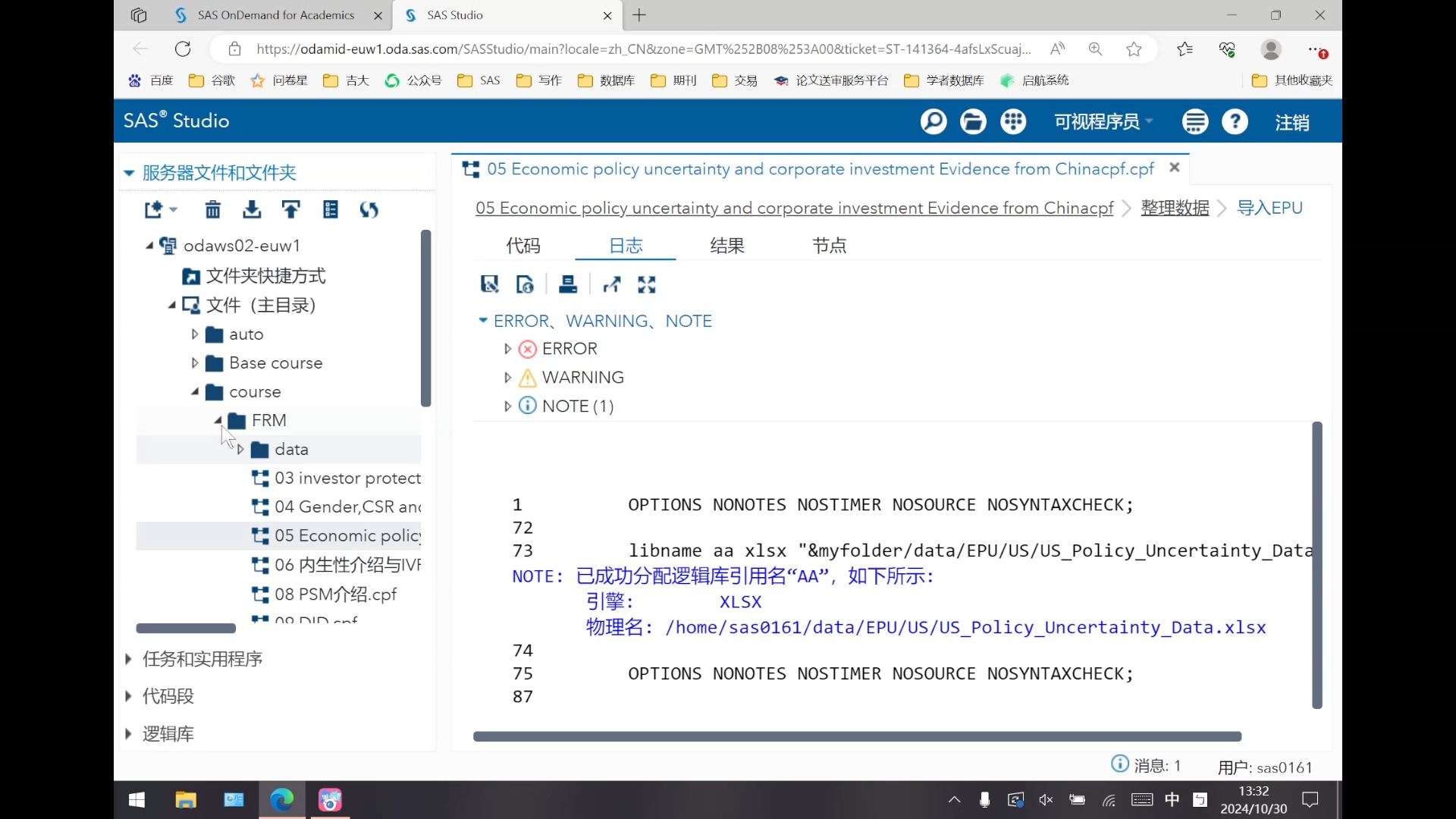Switch to the 代码 tab
1456x819 pixels.
point(523,245)
